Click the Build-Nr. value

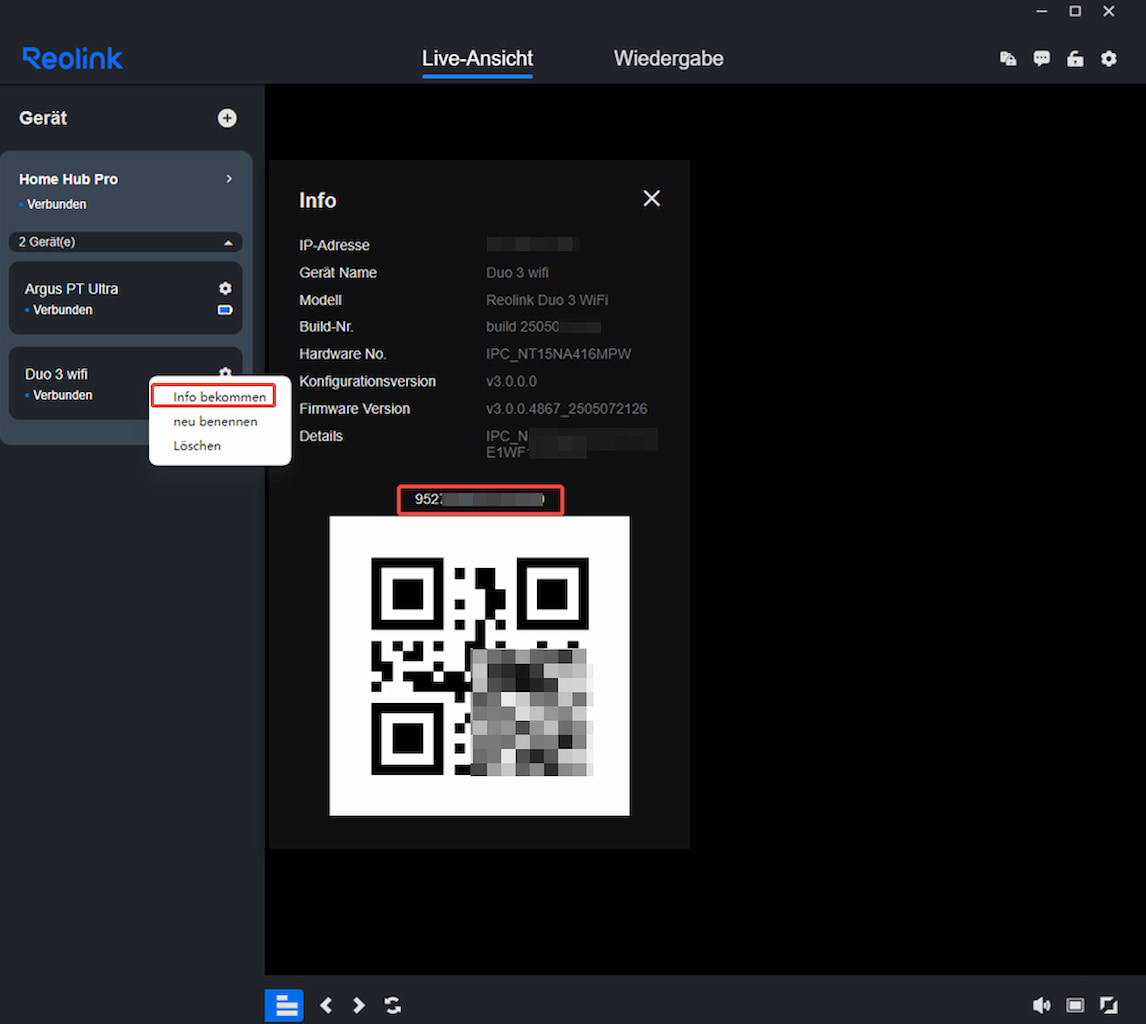543,327
